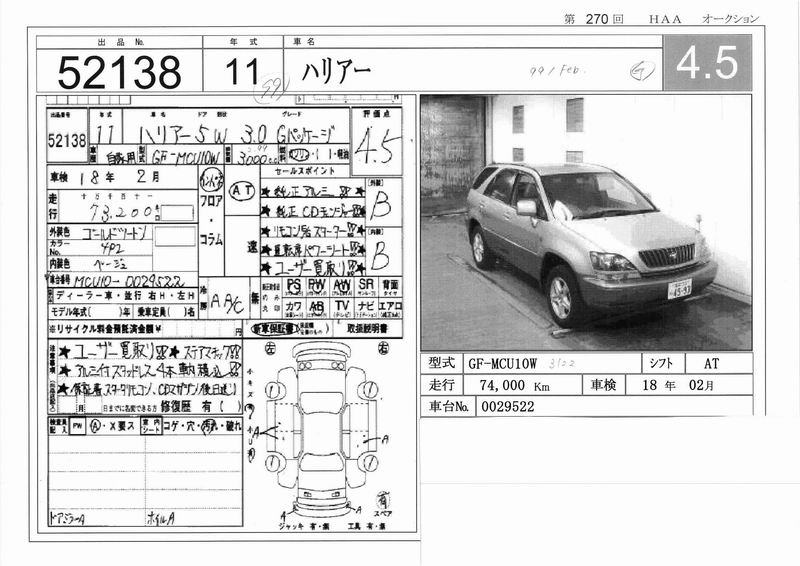Click the large model year 11
Viewport: 800px width, 566px height.
242,71
